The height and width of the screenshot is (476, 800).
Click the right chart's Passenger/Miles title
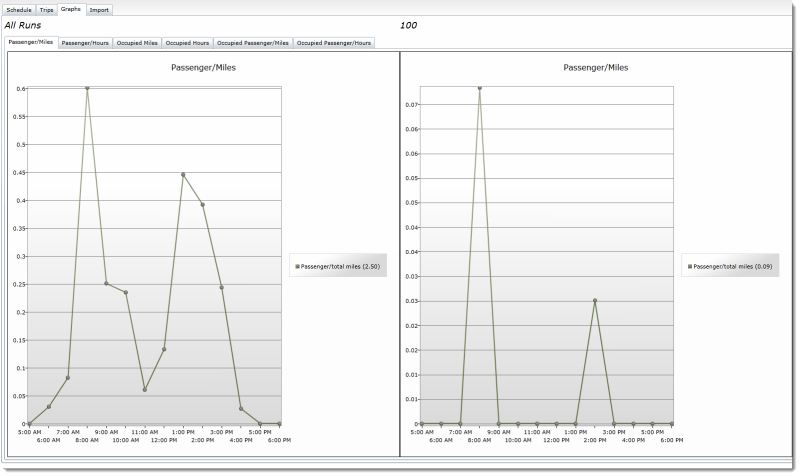point(596,68)
